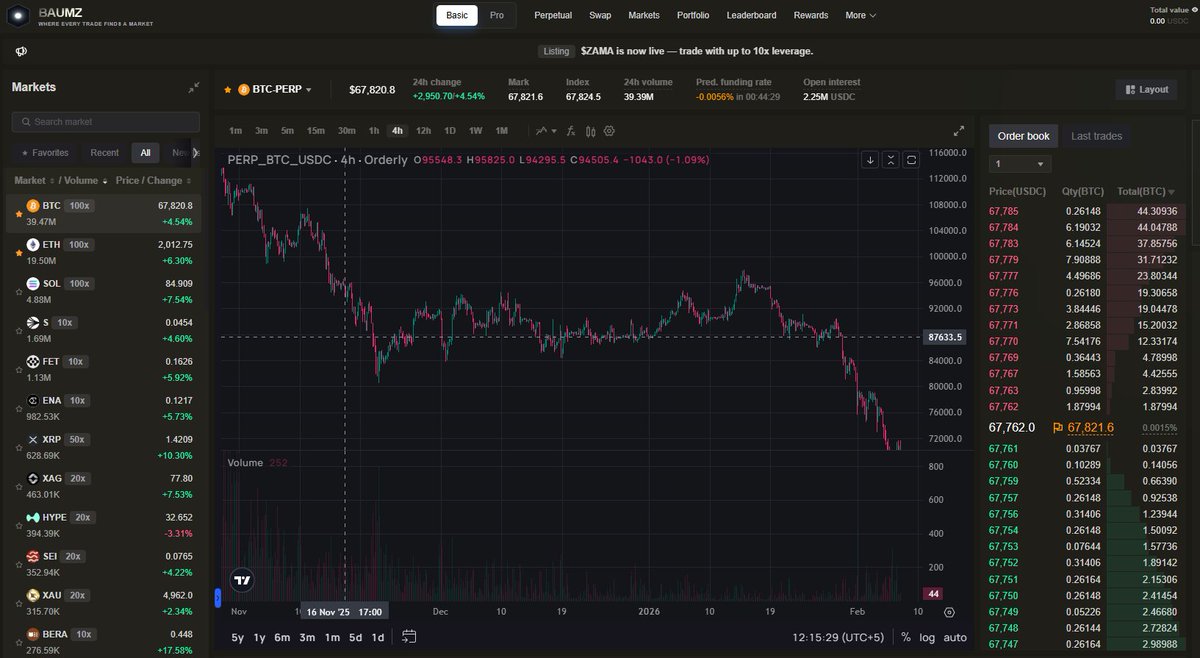
Task: Click the BAUMZ logo icon
Action: (x=18, y=15)
